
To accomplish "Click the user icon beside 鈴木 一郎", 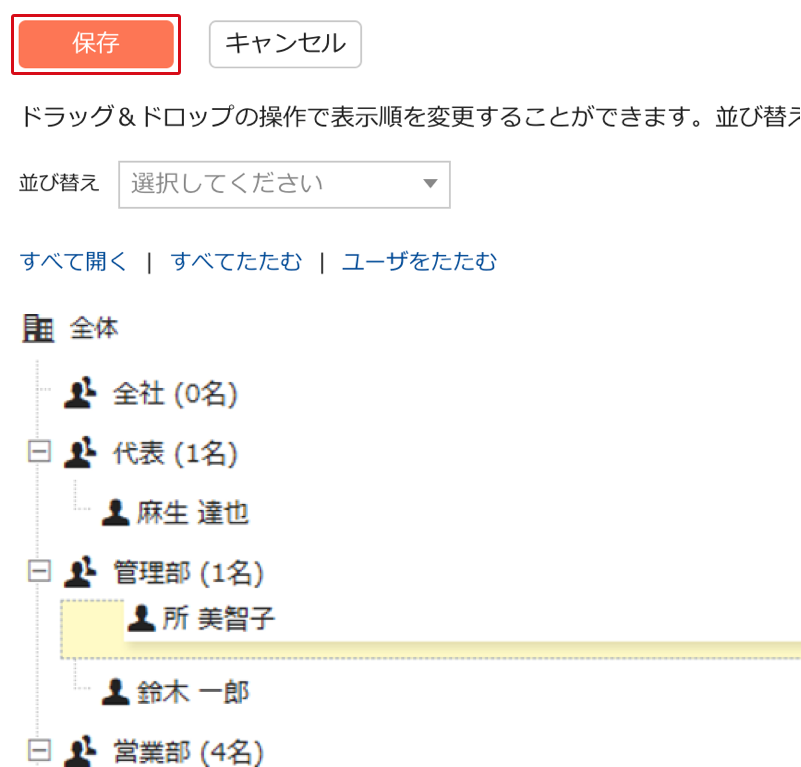I will [x=116, y=690].
